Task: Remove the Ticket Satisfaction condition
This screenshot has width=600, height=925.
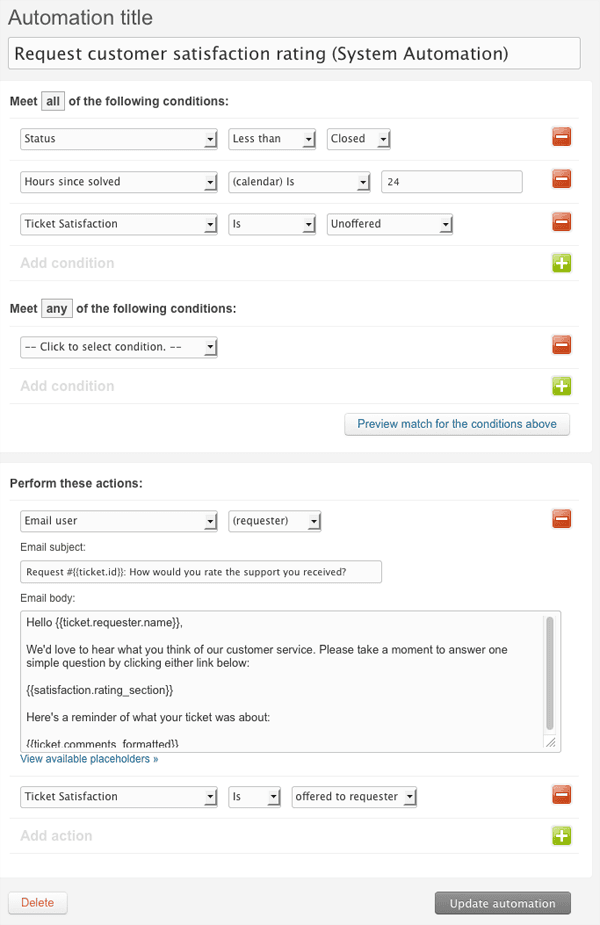Action: click(561, 221)
